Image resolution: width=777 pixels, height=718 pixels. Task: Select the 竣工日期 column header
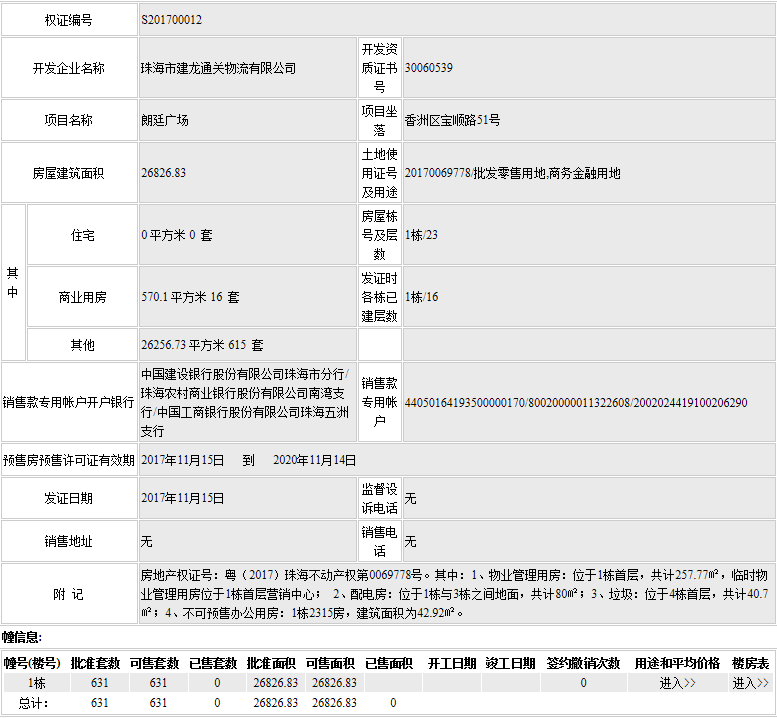coord(510,663)
